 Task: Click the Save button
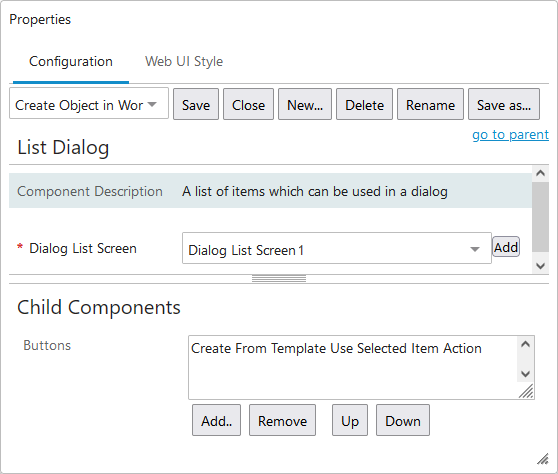point(196,105)
